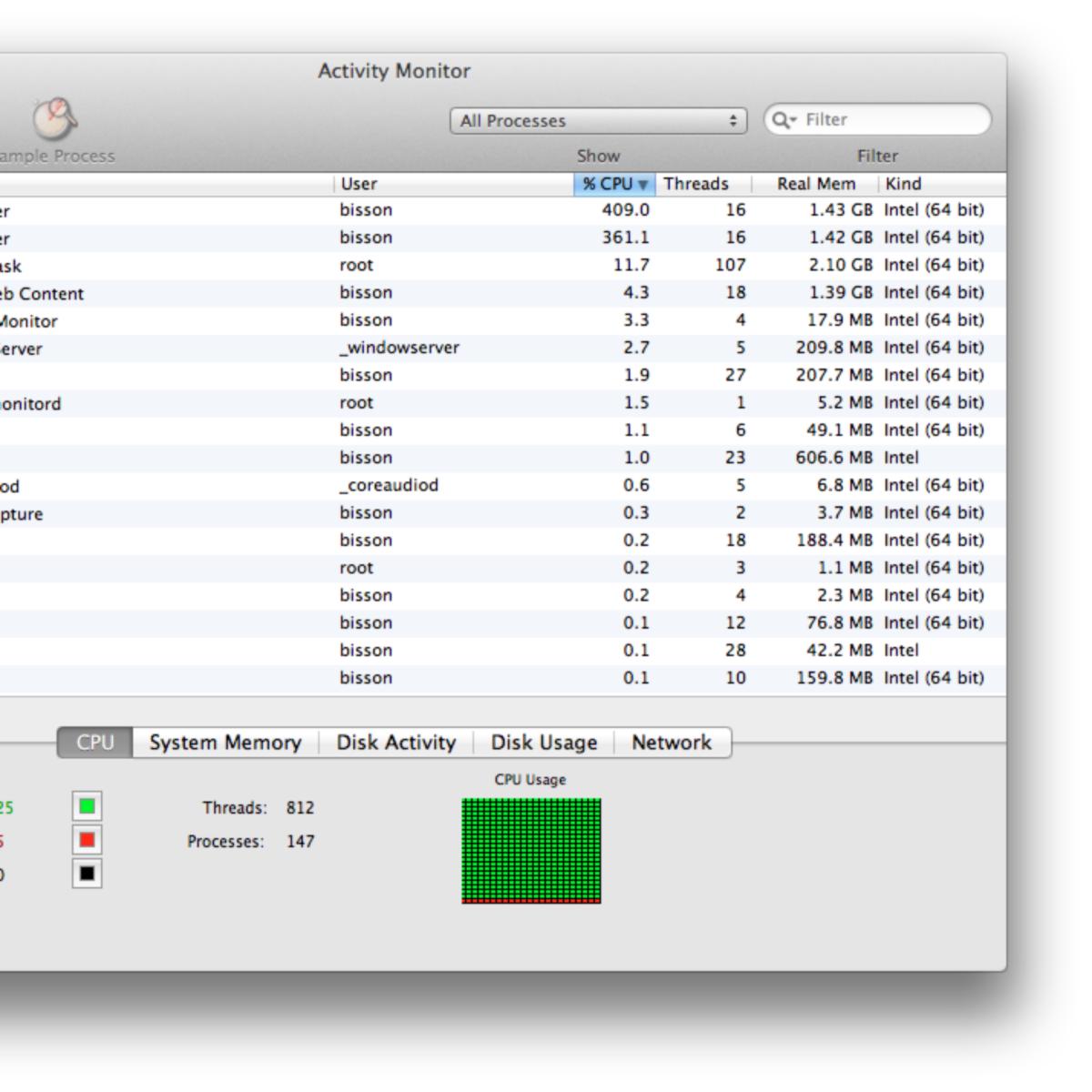Sort processes by the Kind column

pos(901,183)
